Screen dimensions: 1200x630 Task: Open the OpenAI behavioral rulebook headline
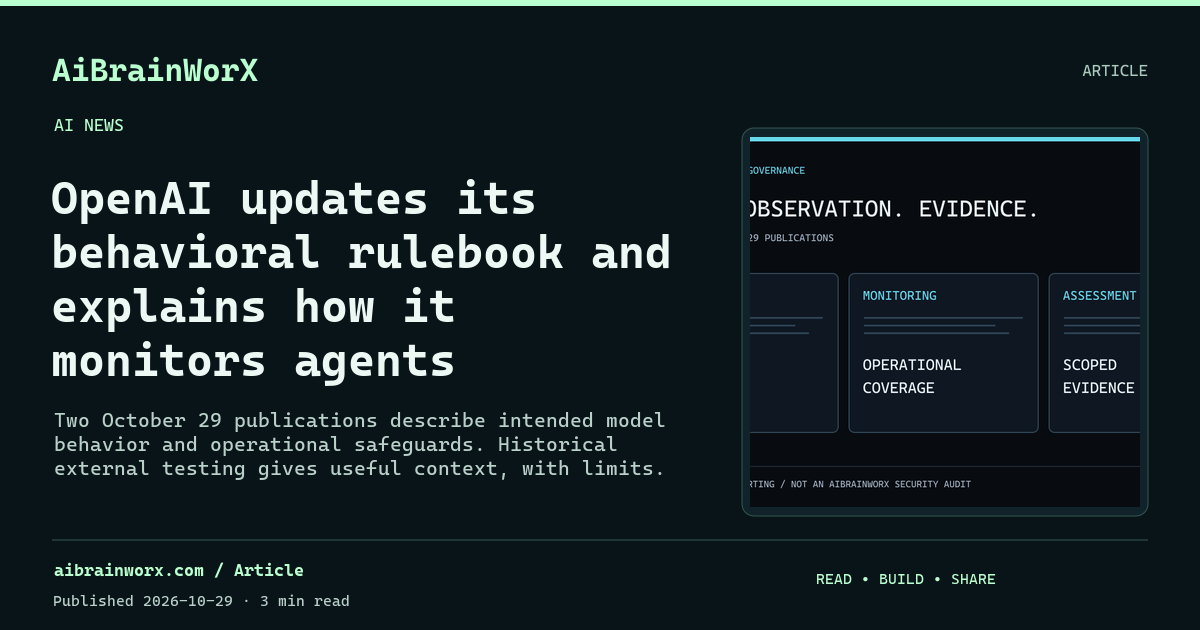coord(361,280)
